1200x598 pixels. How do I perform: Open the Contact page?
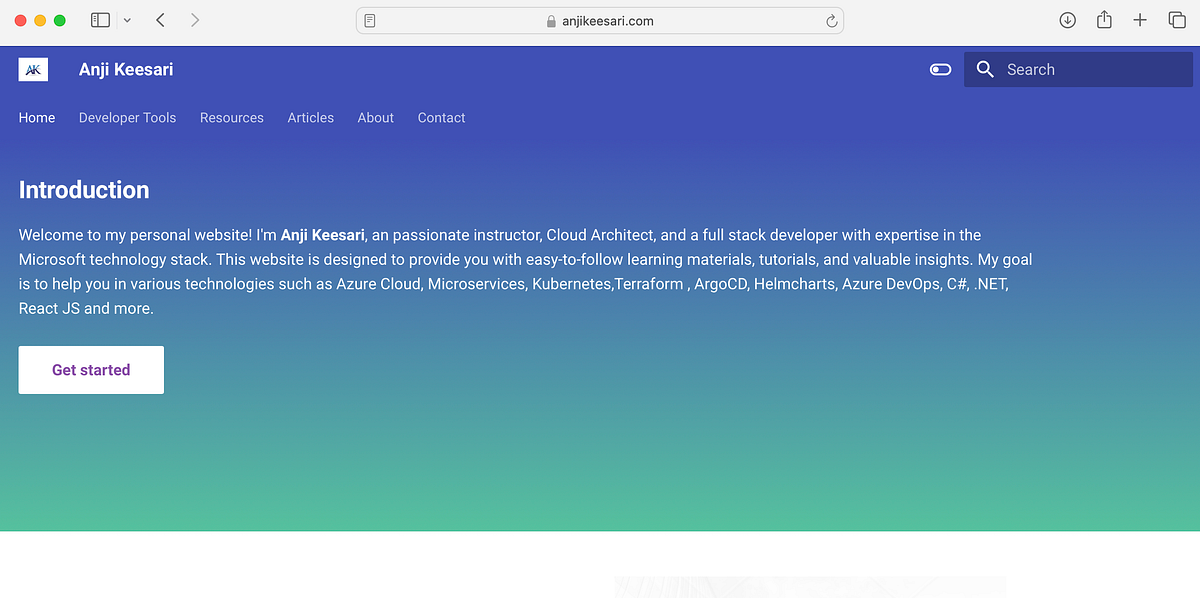point(441,117)
